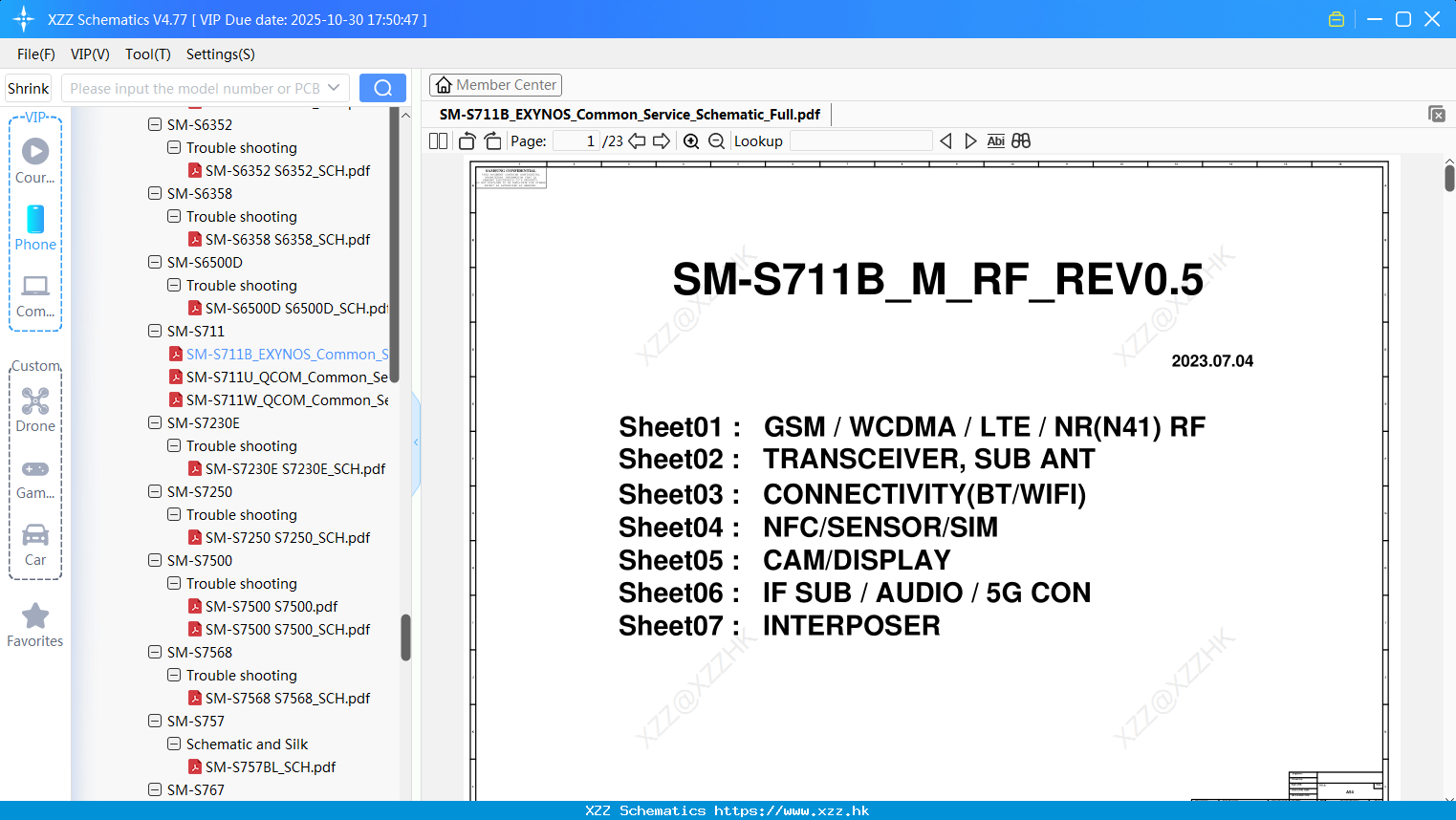Screen dimensions: 1456x820
Task: Collapse the SM-S711 tree node
Action: [x=155, y=331]
